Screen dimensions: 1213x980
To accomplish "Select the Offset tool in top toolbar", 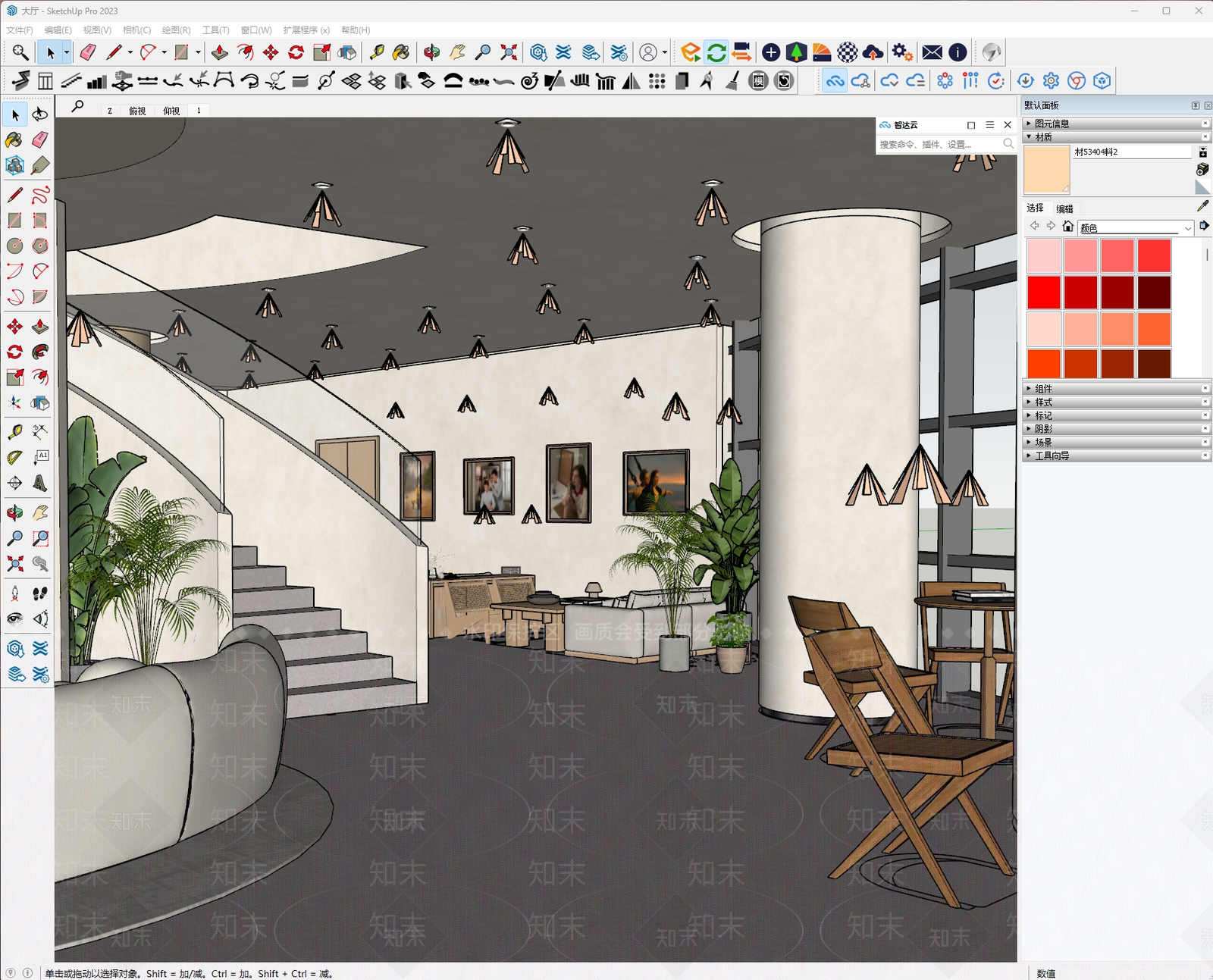I will click(246, 52).
